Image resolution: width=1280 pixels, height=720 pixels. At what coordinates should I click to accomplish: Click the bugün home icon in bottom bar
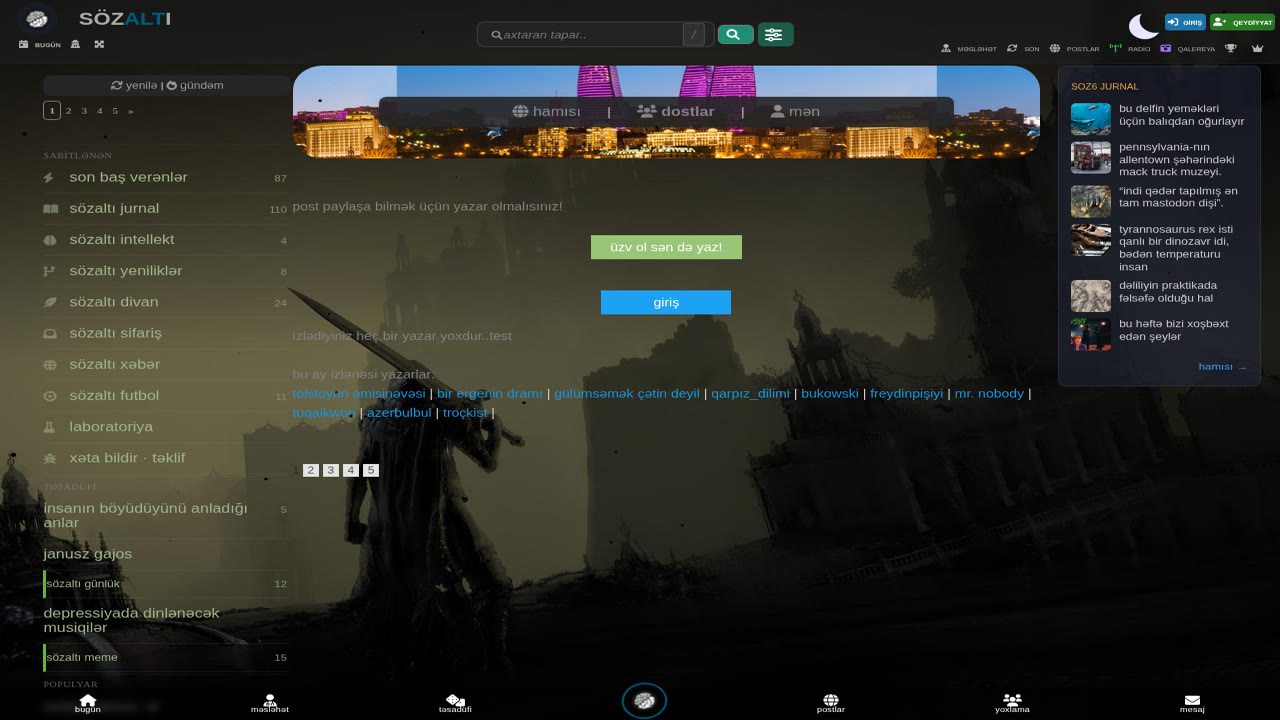point(88,701)
